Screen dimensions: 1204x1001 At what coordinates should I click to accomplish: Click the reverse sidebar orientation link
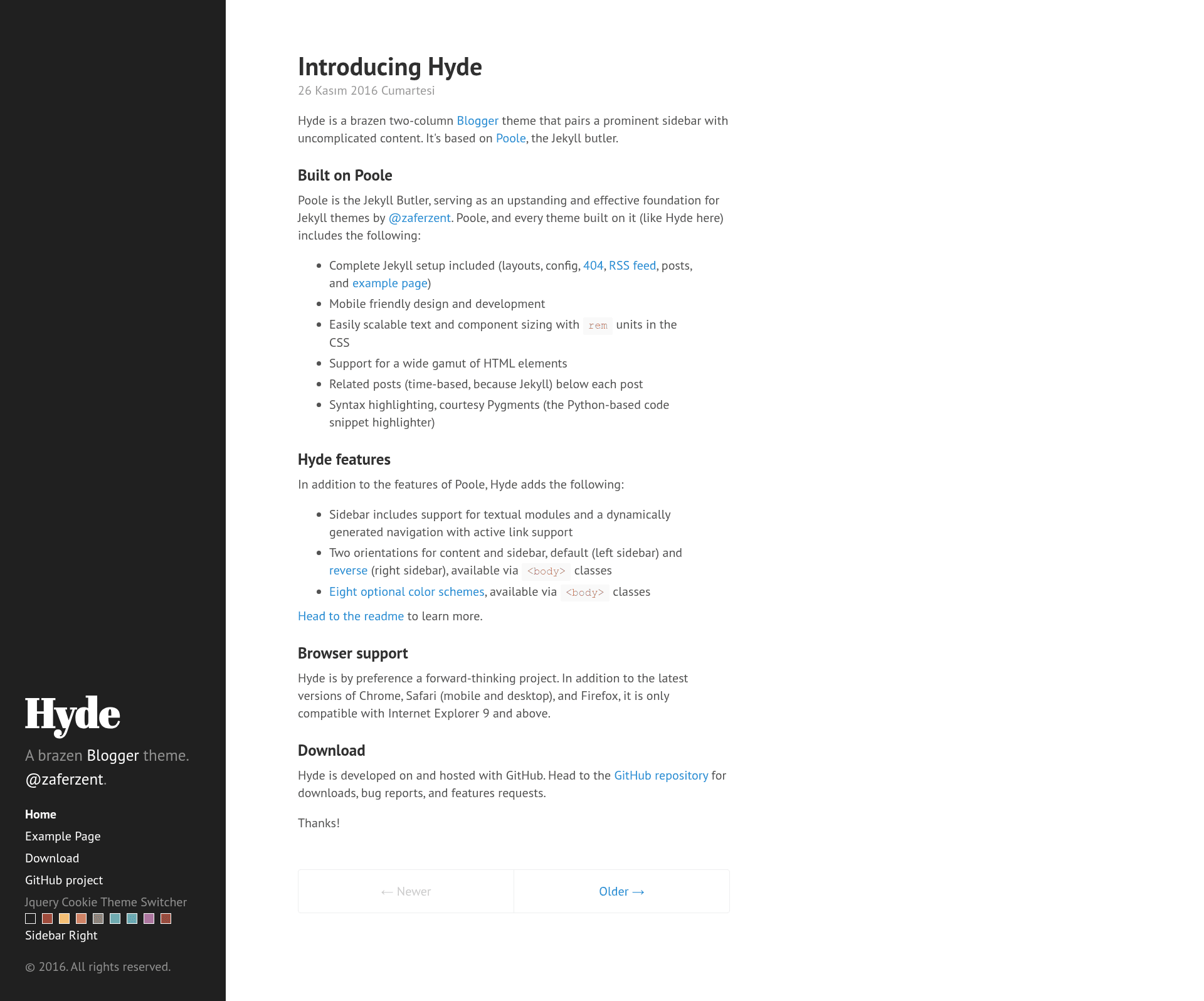pyautogui.click(x=348, y=570)
